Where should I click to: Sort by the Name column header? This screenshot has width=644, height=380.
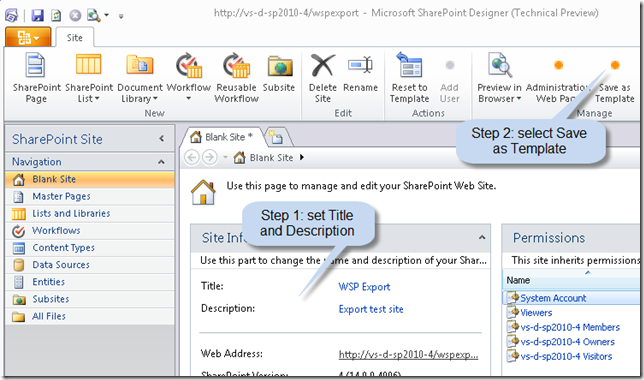[x=571, y=280]
